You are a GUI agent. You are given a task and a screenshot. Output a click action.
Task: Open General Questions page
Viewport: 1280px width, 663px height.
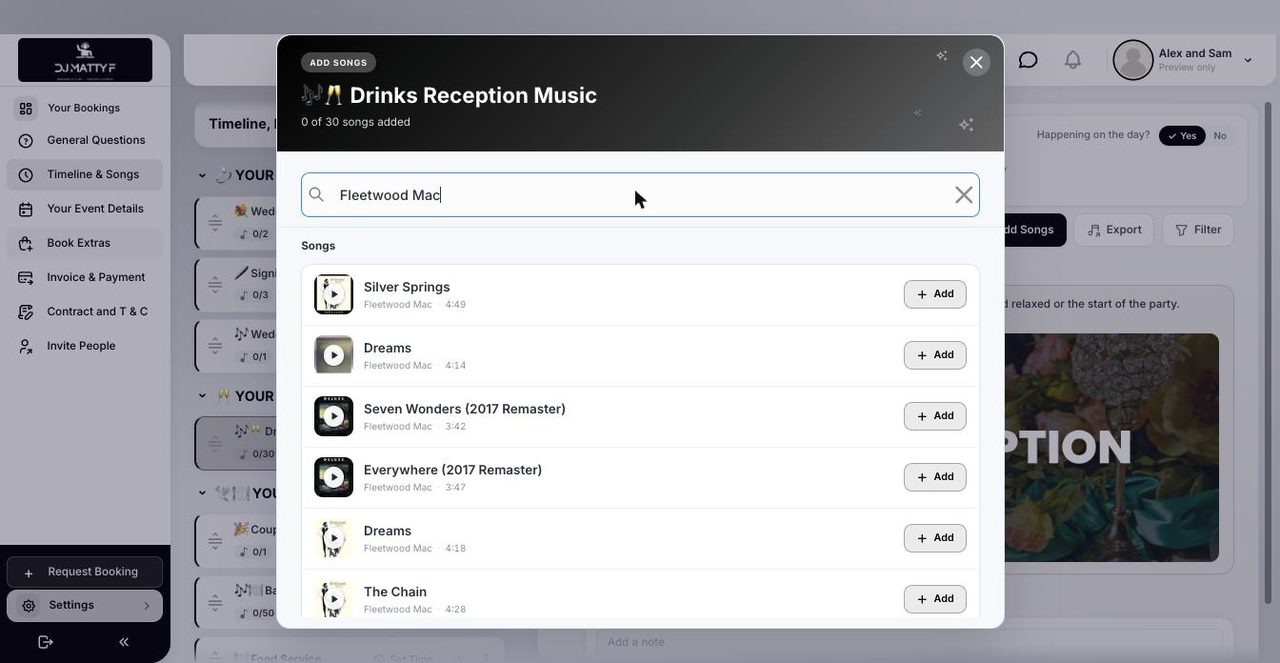click(85, 140)
